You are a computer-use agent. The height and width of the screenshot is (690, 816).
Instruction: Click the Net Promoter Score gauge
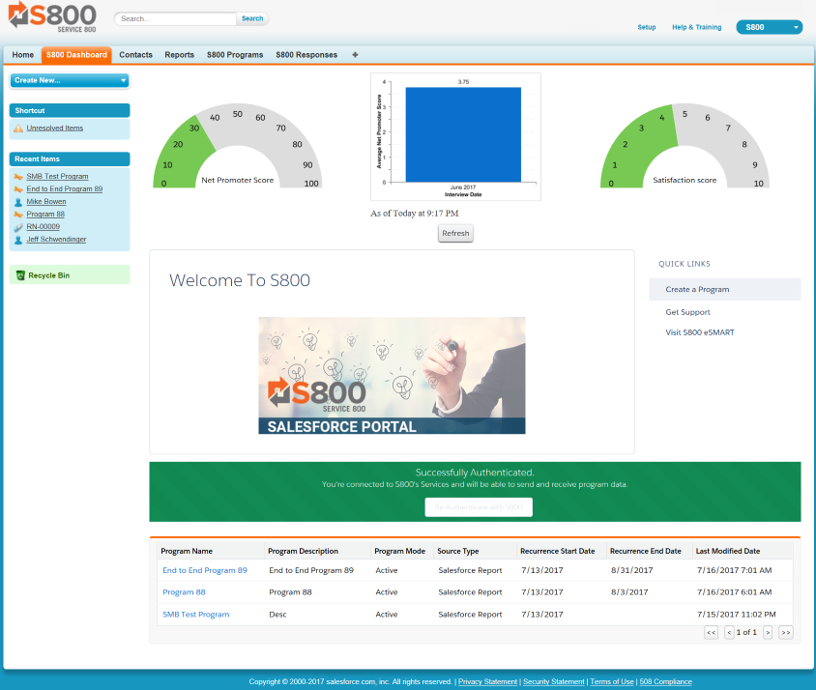tap(237, 146)
